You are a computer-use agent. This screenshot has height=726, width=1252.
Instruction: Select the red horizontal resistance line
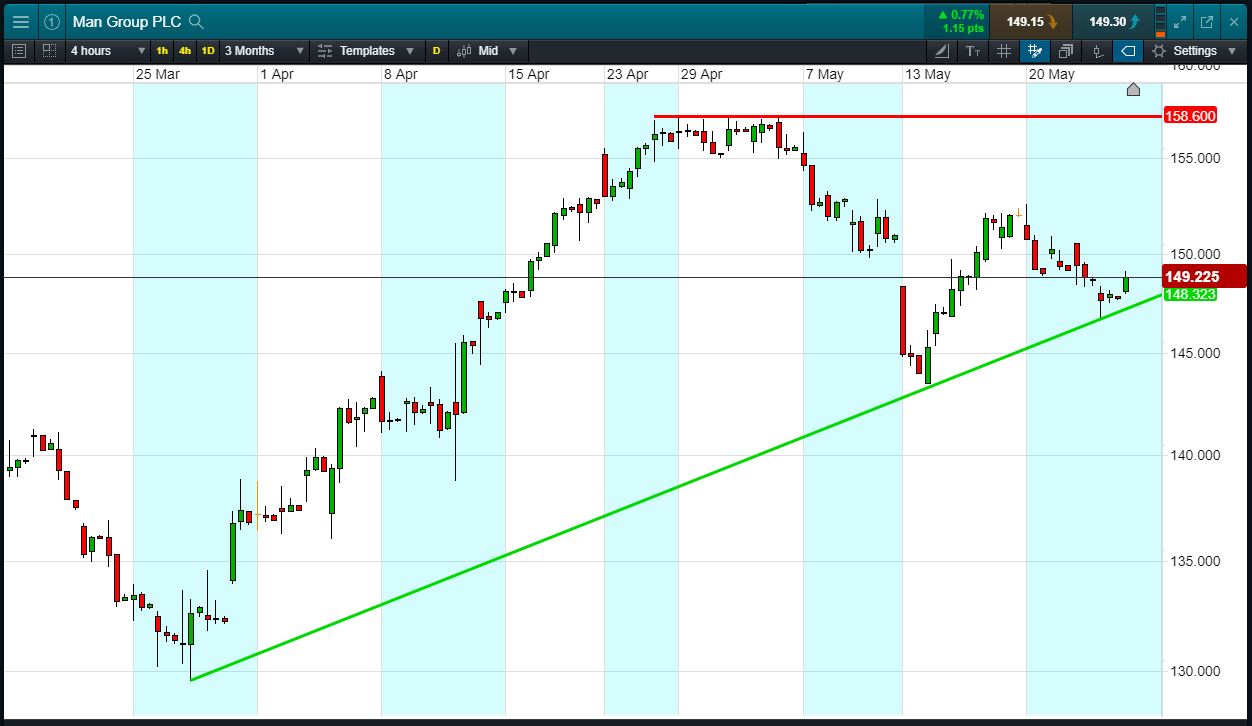(x=909, y=117)
